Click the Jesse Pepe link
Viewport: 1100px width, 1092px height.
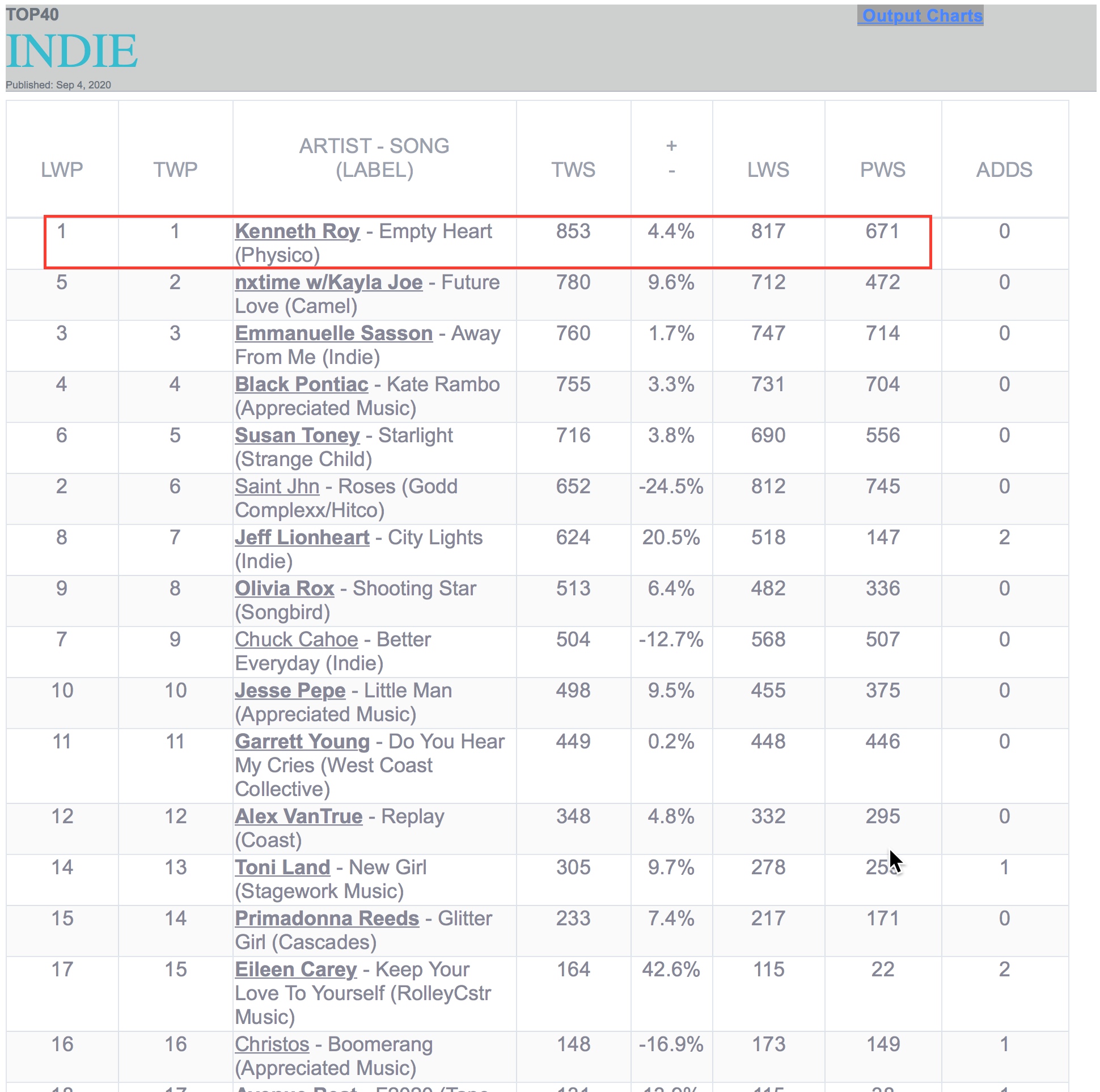pos(290,691)
